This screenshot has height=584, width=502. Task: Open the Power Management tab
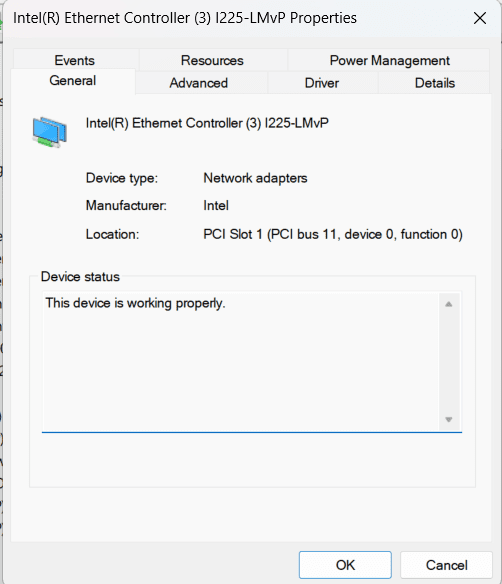(x=390, y=60)
